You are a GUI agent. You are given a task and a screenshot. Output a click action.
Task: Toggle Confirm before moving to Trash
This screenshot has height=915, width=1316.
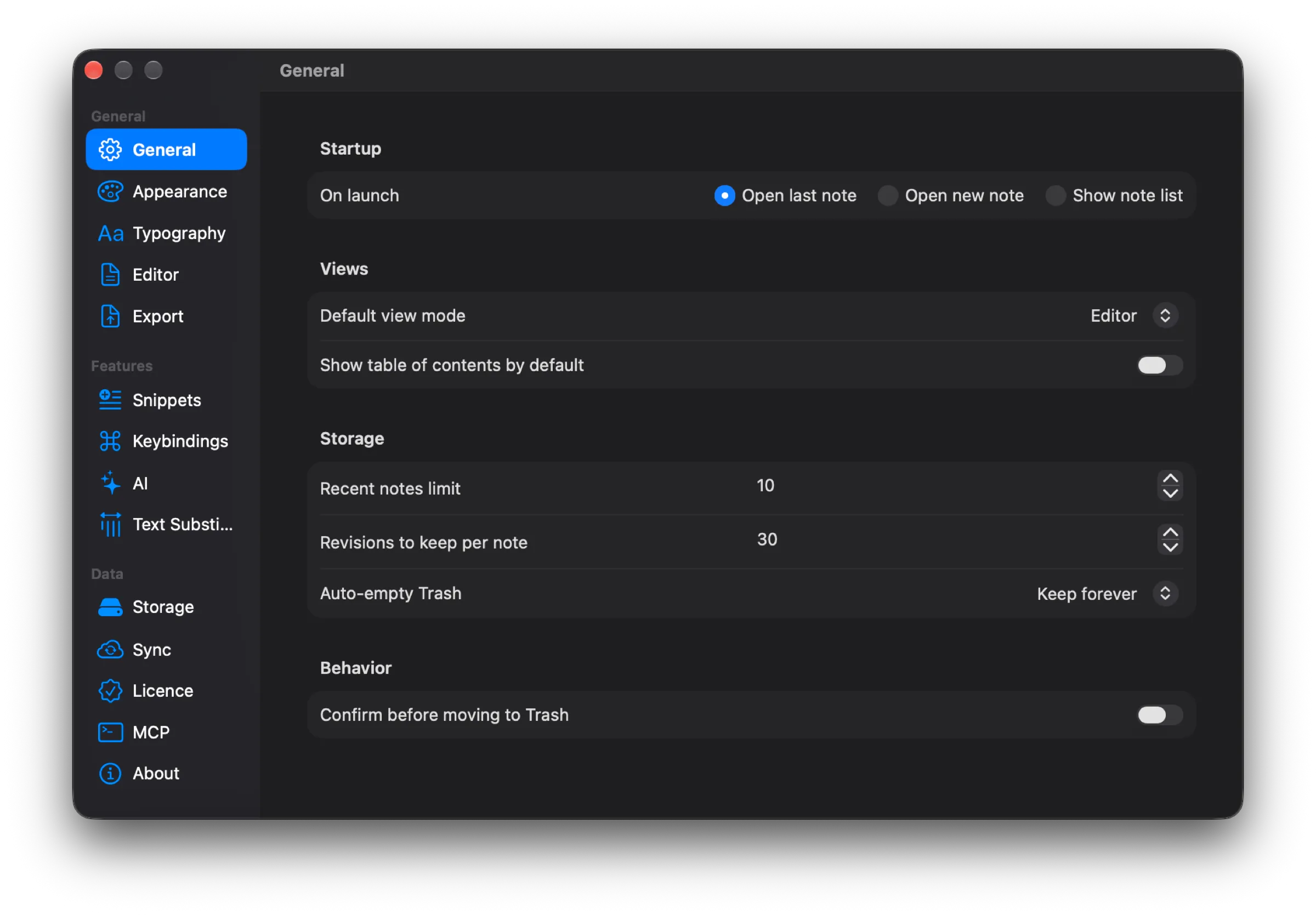(1160, 714)
